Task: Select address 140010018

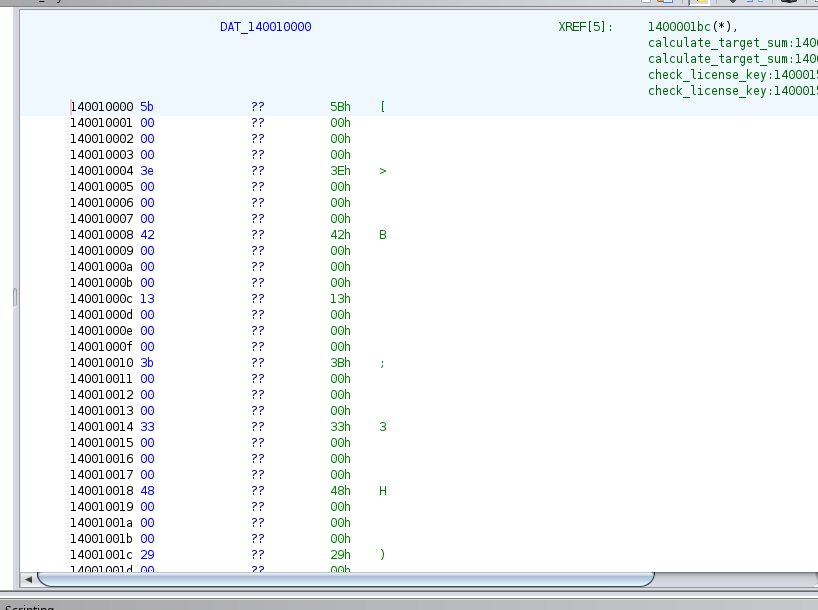Action: coord(102,491)
